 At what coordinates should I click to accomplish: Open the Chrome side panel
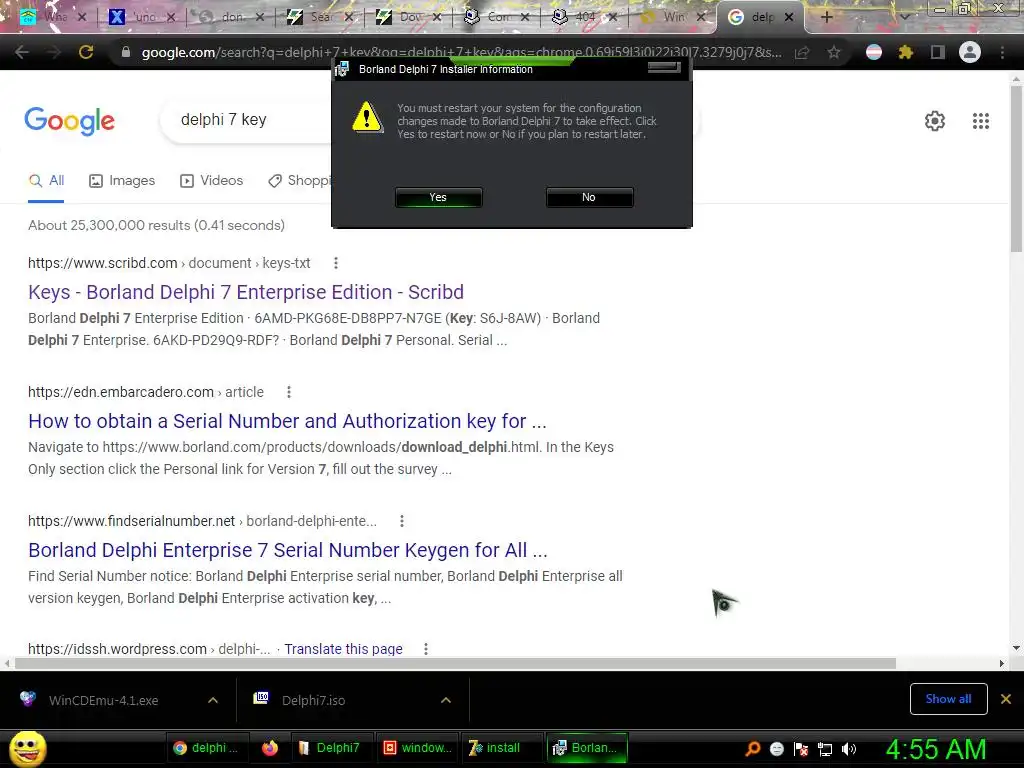coord(937,52)
